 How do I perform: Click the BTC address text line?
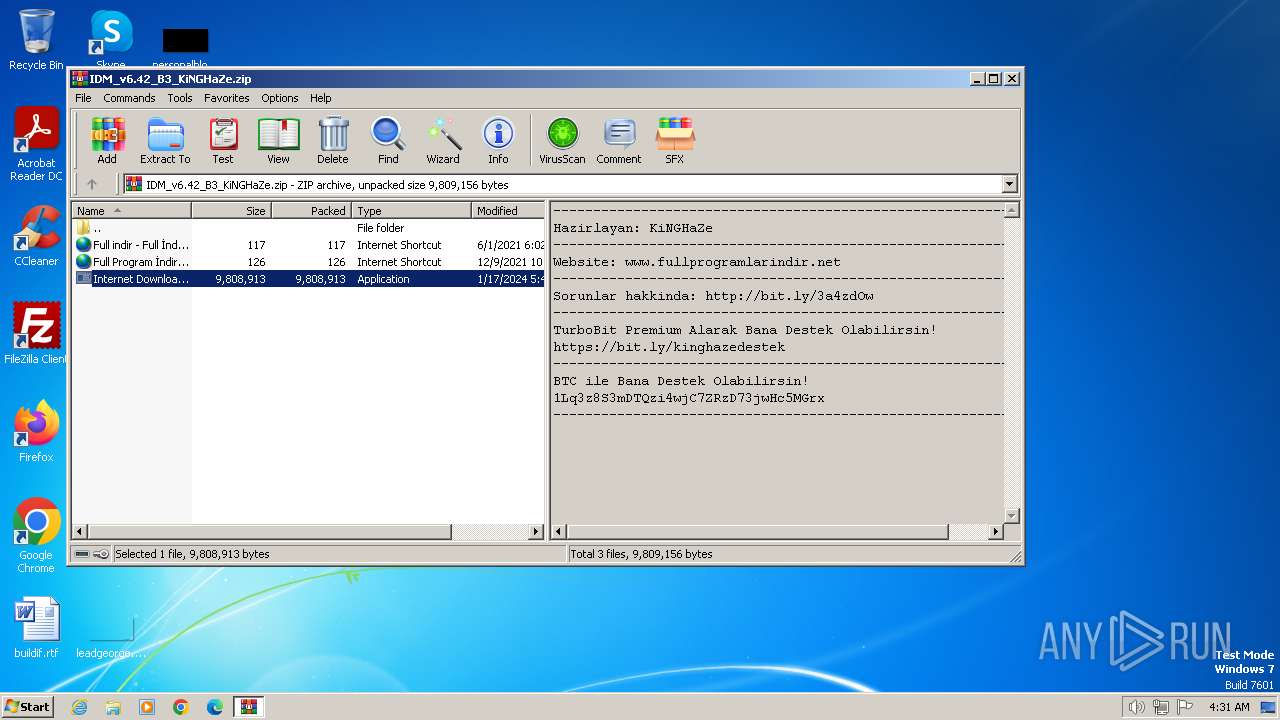689,398
